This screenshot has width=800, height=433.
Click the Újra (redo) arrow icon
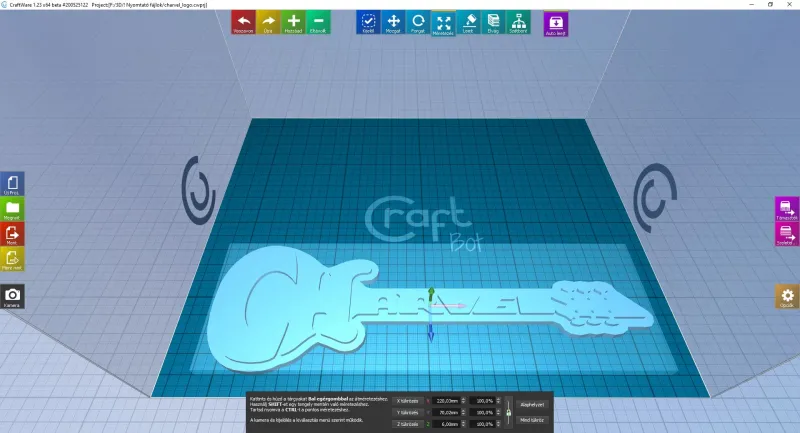(x=268, y=22)
